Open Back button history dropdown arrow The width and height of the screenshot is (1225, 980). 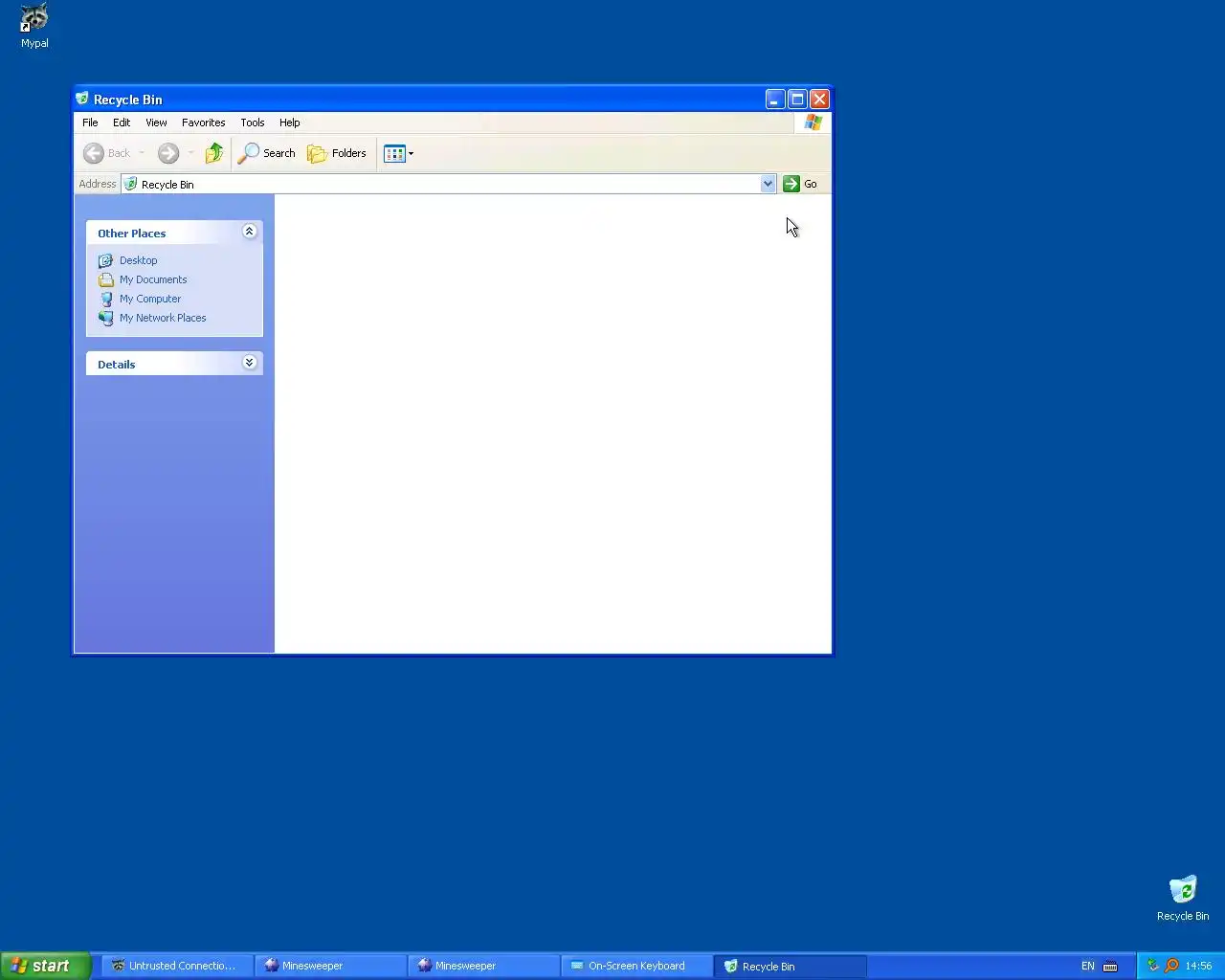(142, 153)
